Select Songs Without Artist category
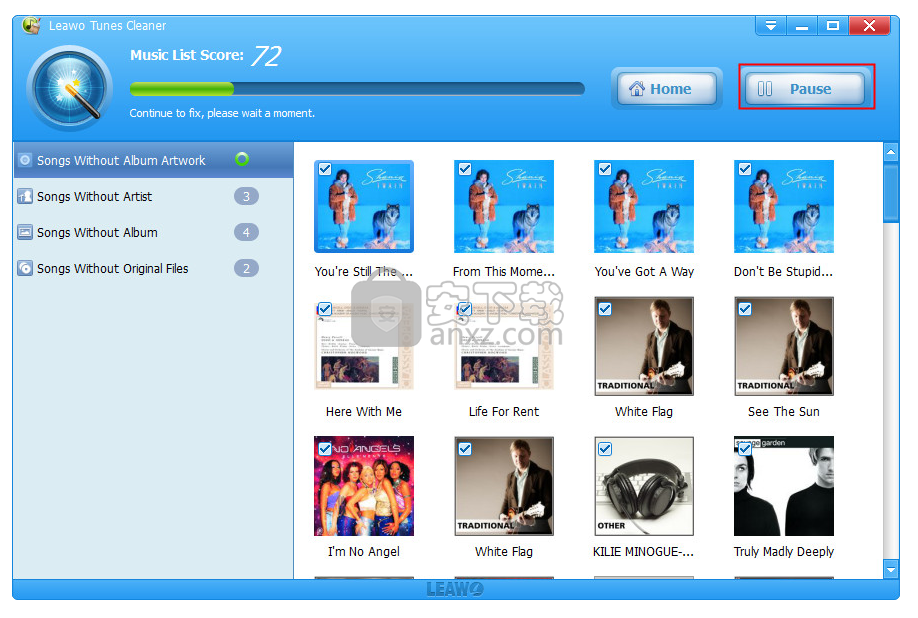 tap(153, 196)
